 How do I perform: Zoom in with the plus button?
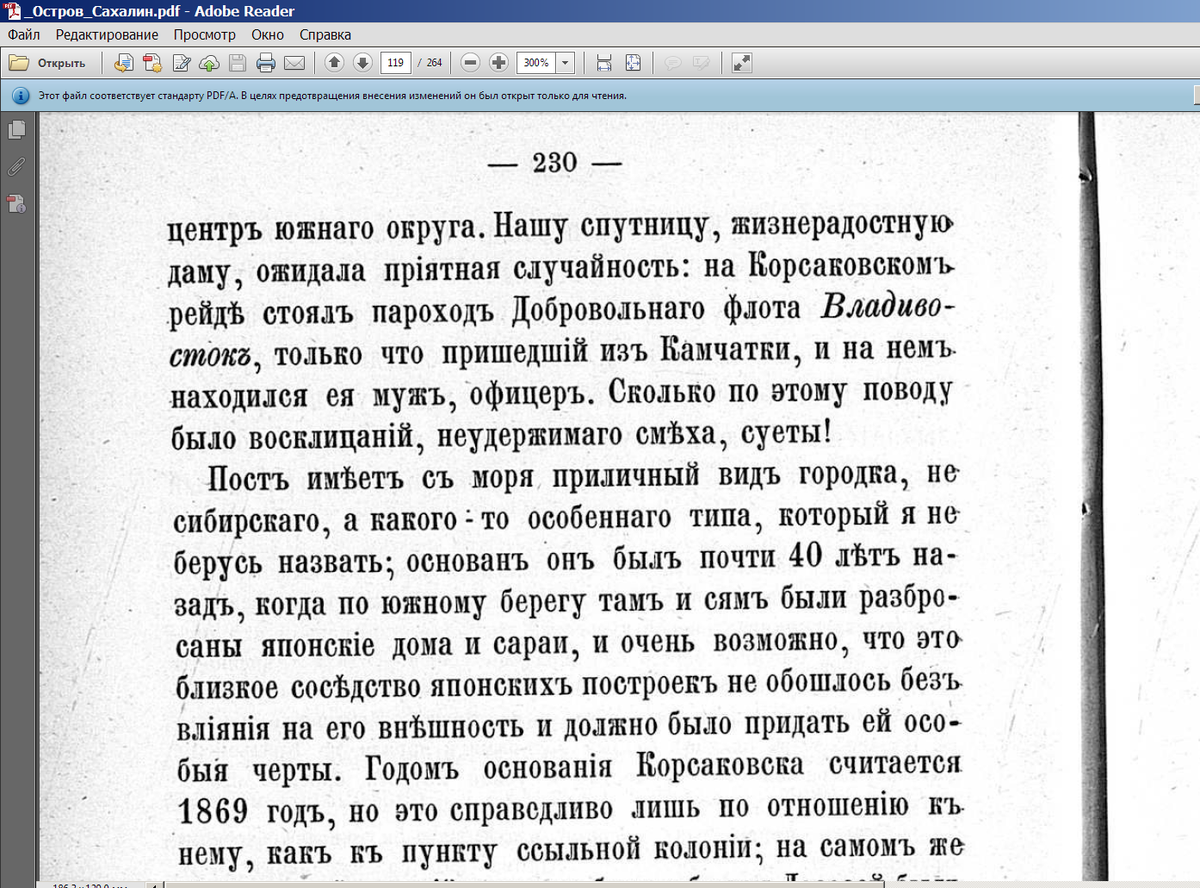click(498, 63)
